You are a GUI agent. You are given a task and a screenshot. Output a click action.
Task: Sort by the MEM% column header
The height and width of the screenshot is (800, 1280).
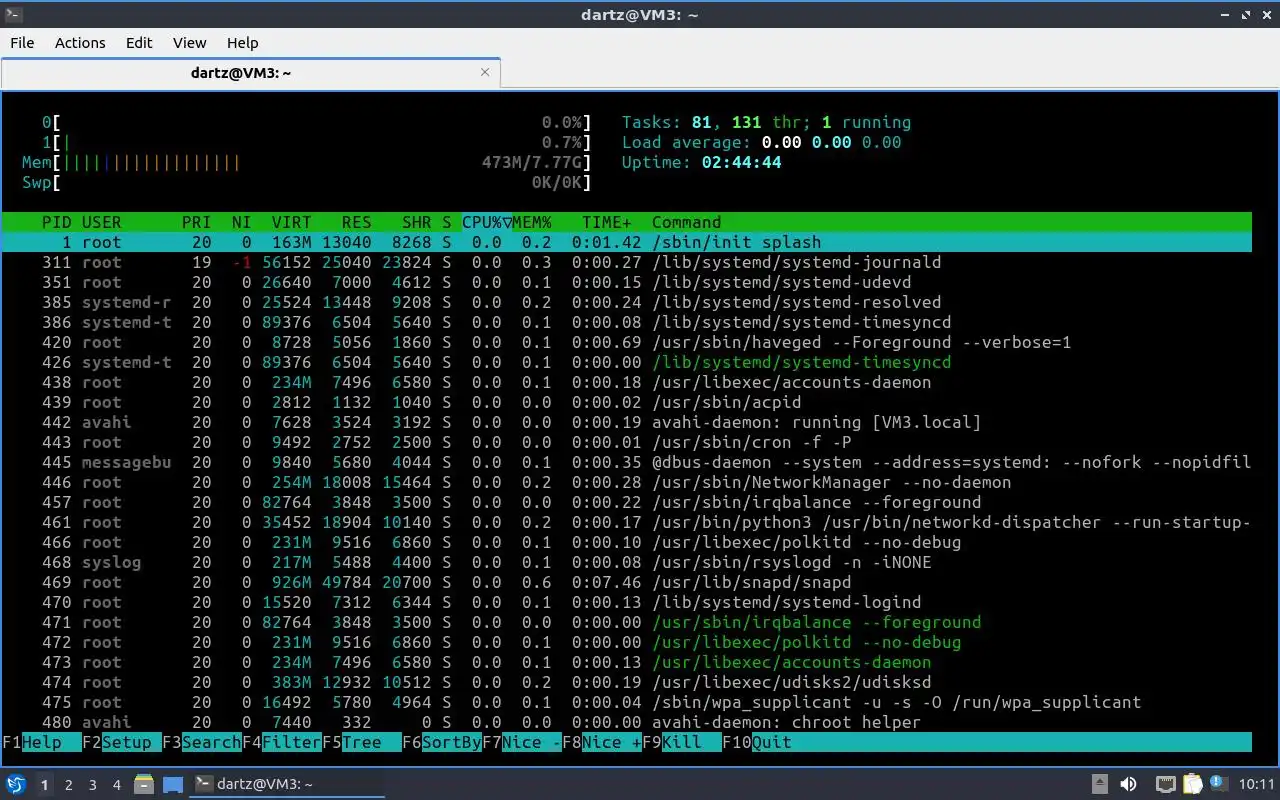coord(531,222)
